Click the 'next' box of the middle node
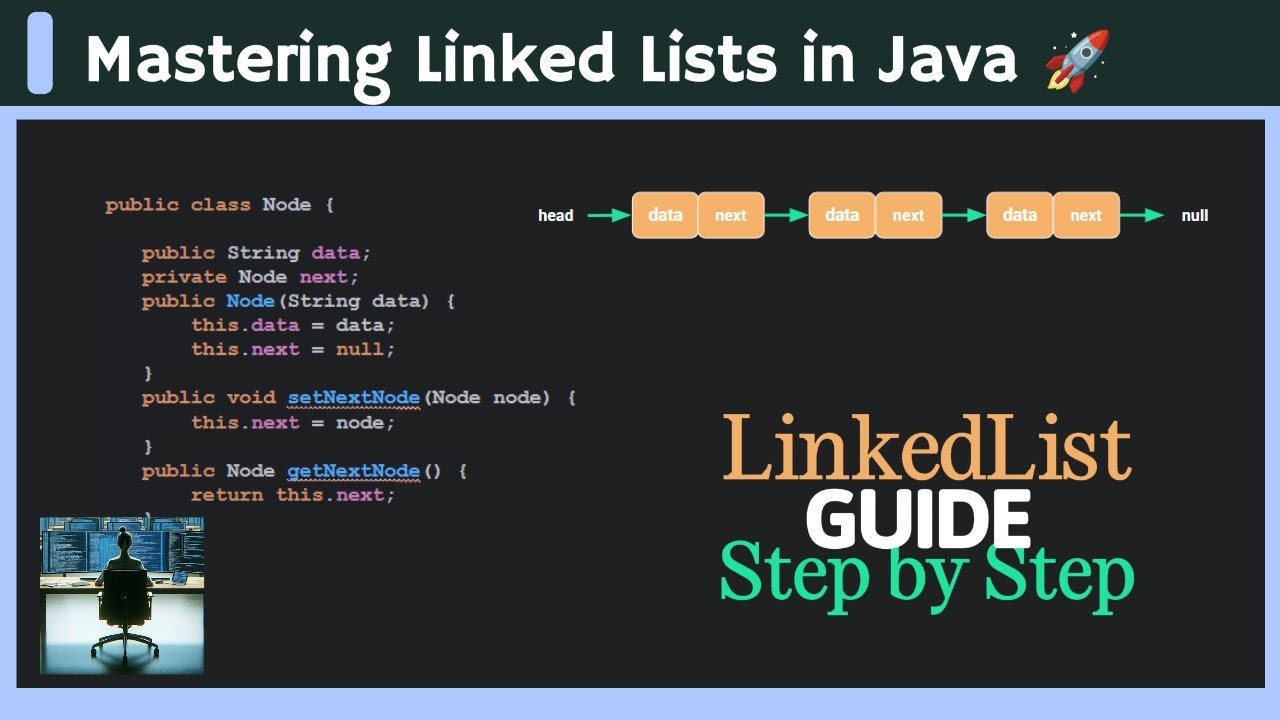 click(908, 215)
